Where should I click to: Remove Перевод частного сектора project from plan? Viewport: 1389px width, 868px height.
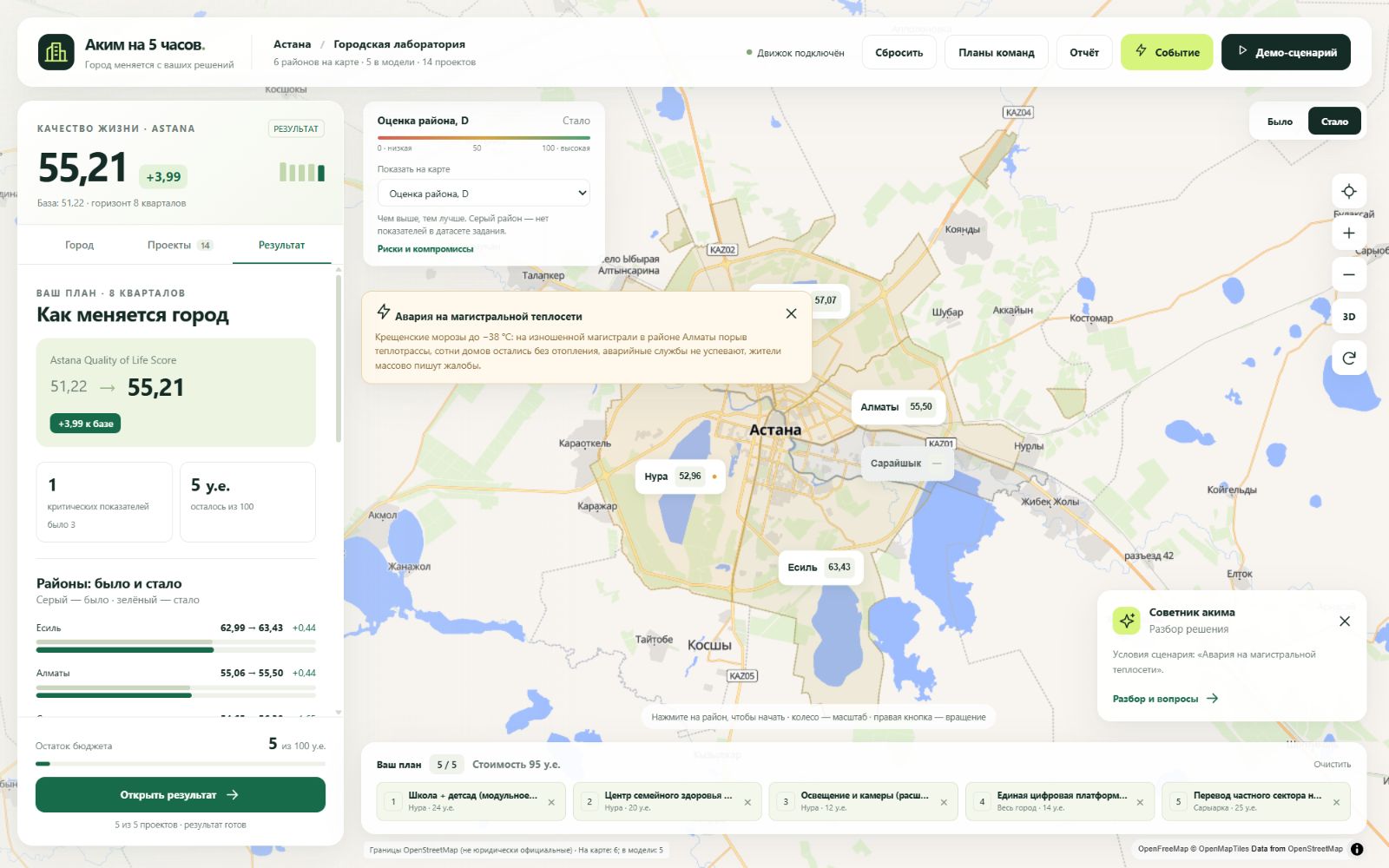point(1336,802)
